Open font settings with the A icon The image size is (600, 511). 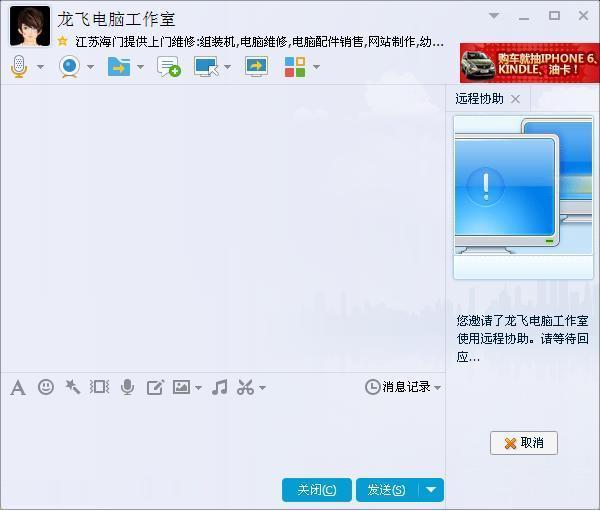coord(18,388)
